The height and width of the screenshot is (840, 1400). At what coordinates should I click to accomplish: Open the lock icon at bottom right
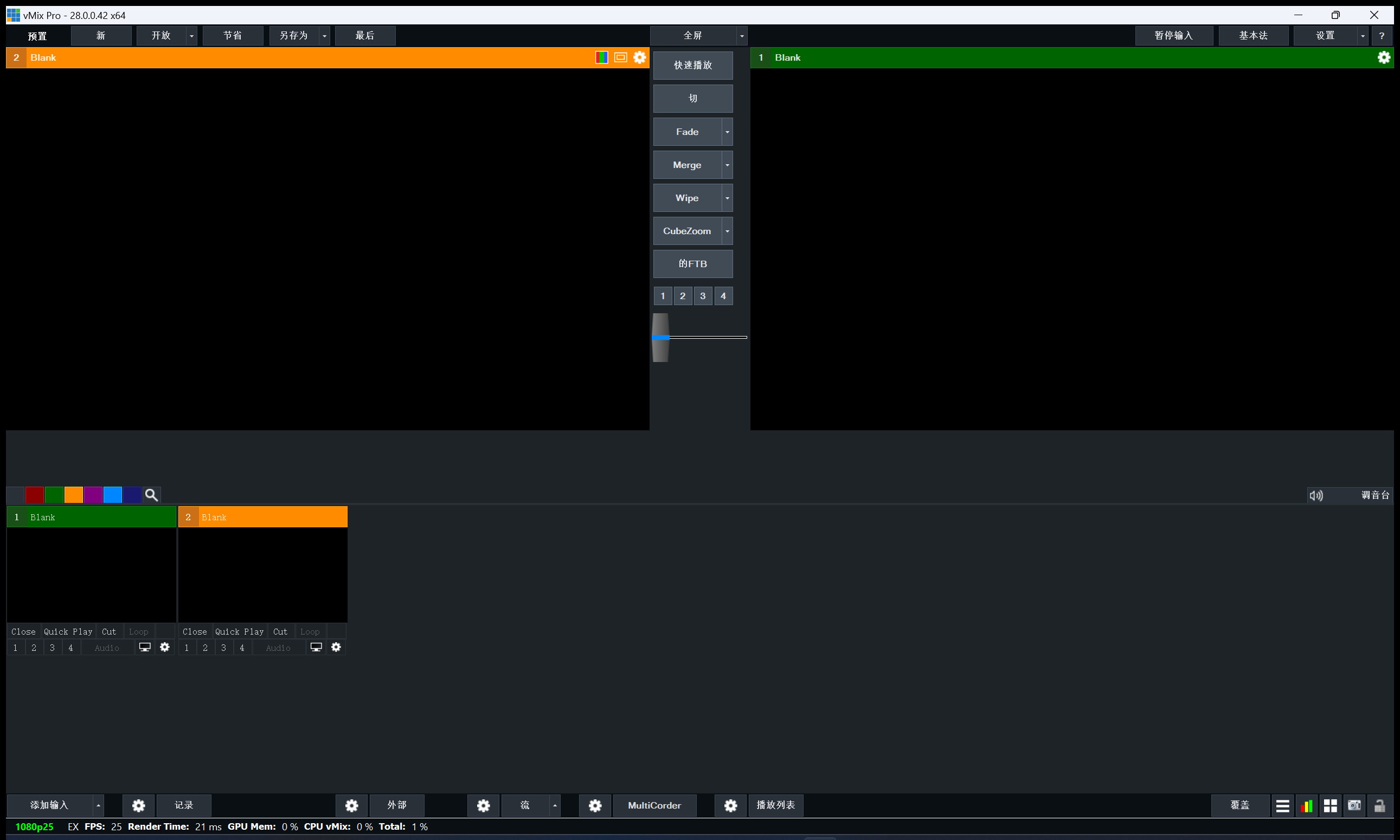1379,805
